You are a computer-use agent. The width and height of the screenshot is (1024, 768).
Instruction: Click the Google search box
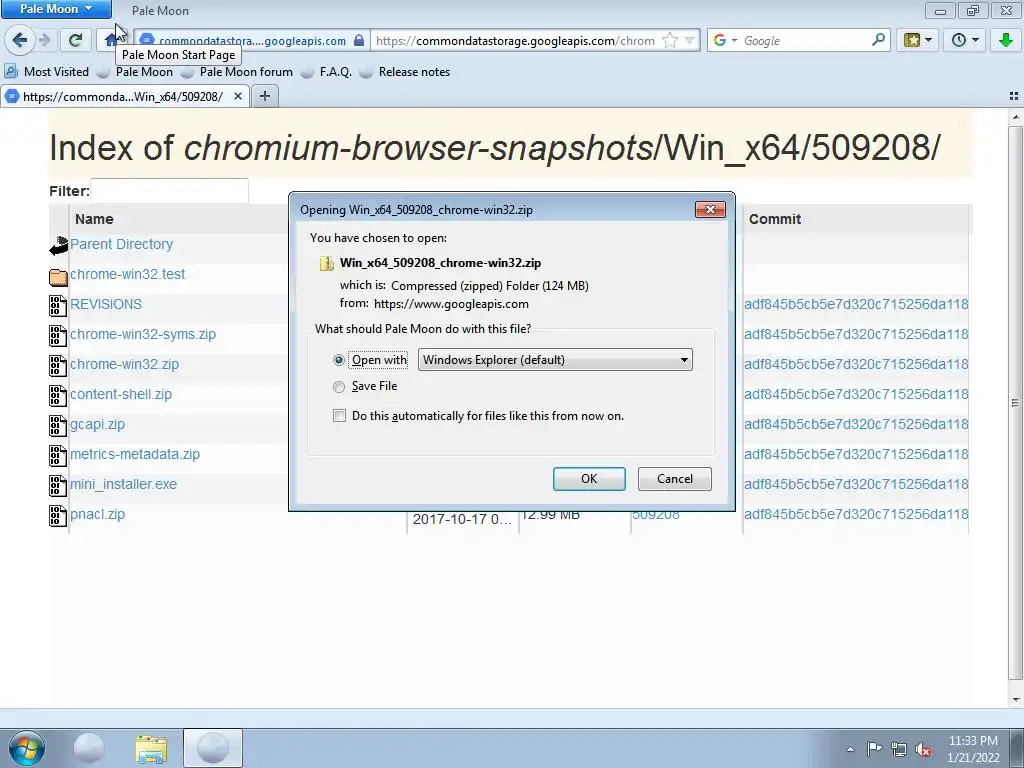click(x=806, y=40)
